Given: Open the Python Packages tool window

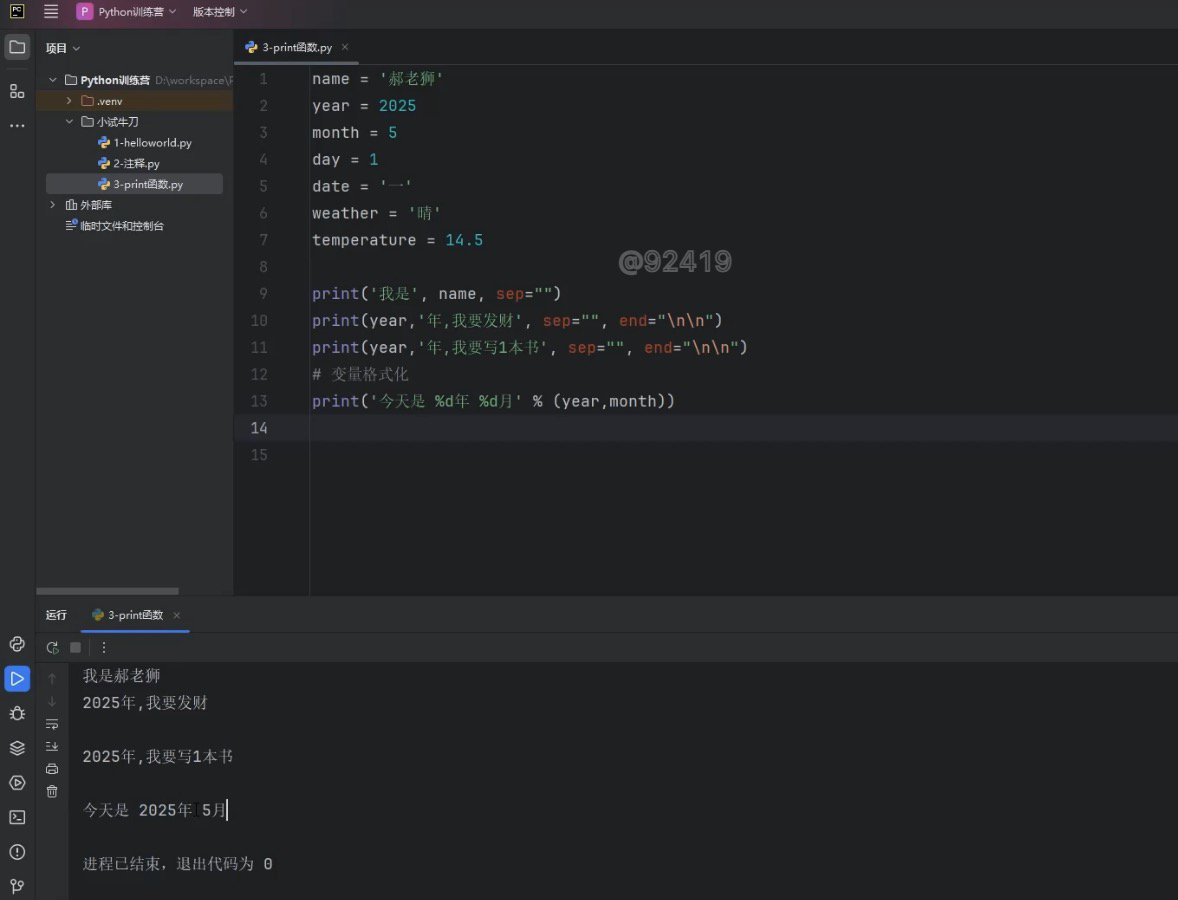Looking at the screenshot, I should click(17, 748).
